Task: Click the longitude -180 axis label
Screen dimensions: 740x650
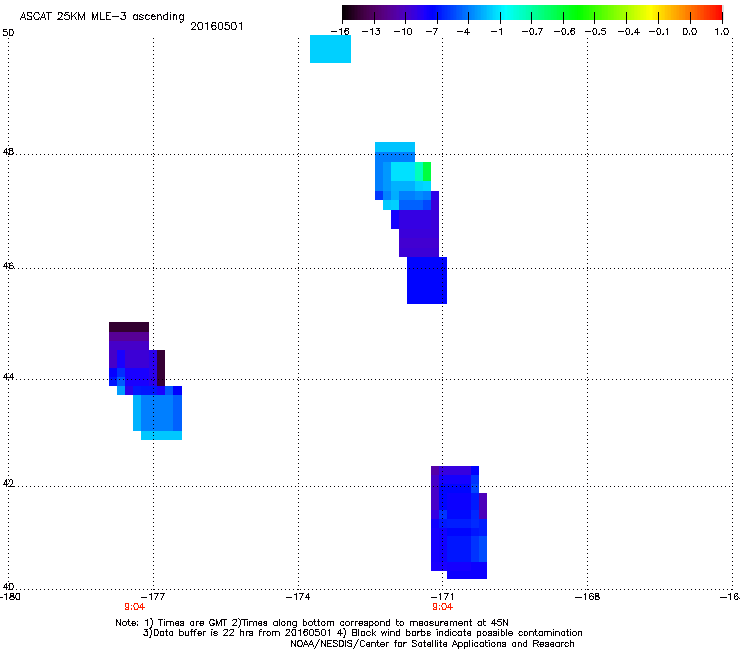Action: tap(10, 597)
